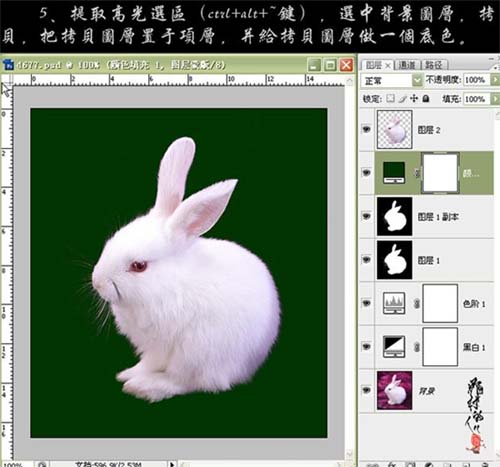Image resolution: width=500 pixels, height=467 pixels.
Task: Toggle visibility of 色阶 1 layer
Action: 367,303
